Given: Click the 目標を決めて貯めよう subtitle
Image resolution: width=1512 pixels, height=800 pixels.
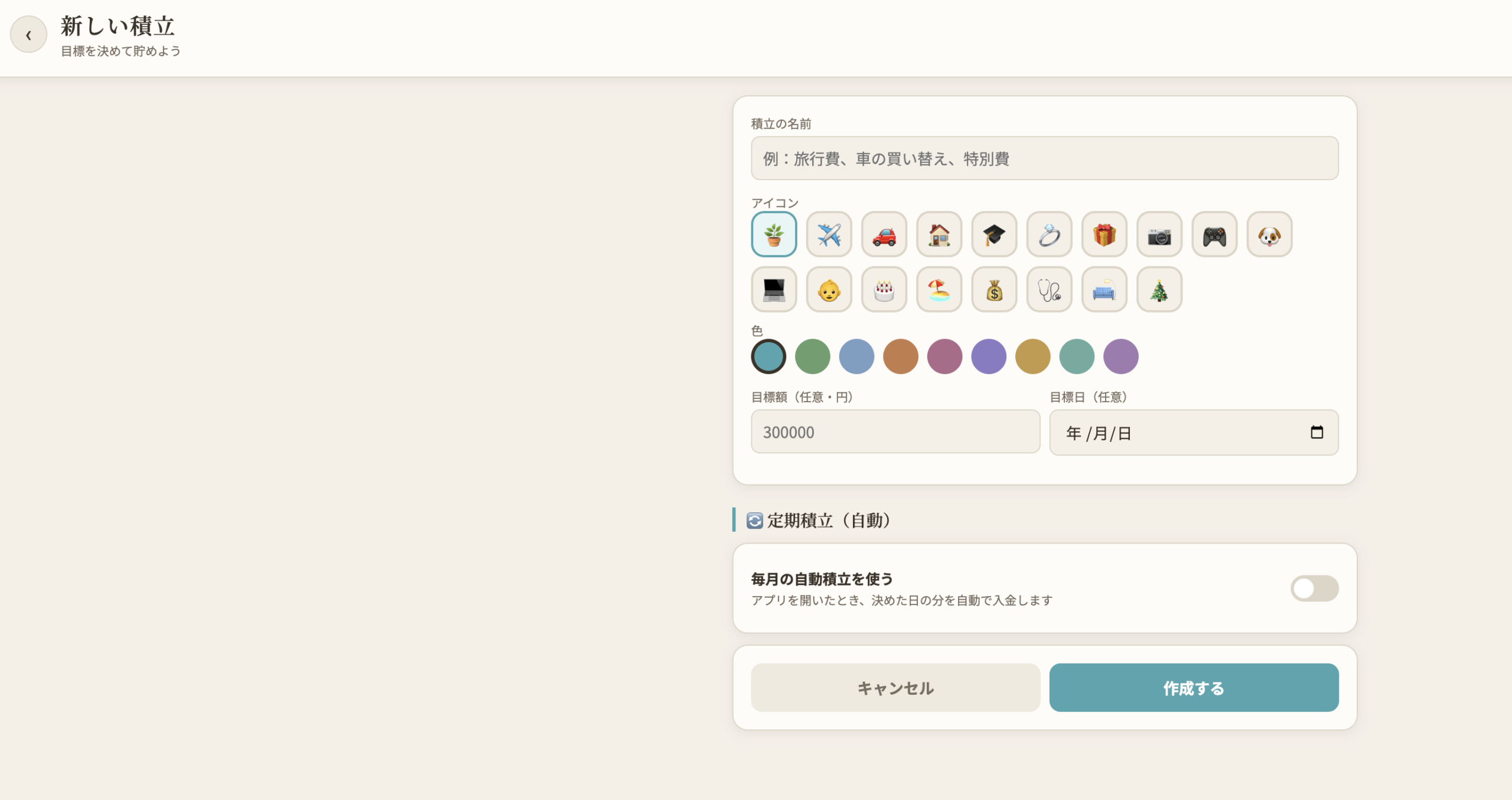Looking at the screenshot, I should click(120, 51).
